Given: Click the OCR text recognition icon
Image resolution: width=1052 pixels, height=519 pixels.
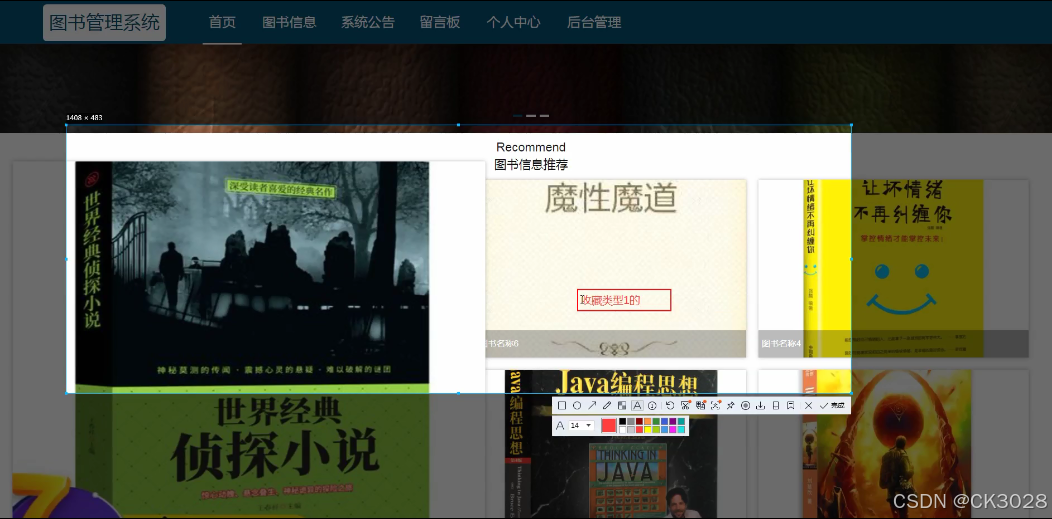Looking at the screenshot, I should (716, 405).
